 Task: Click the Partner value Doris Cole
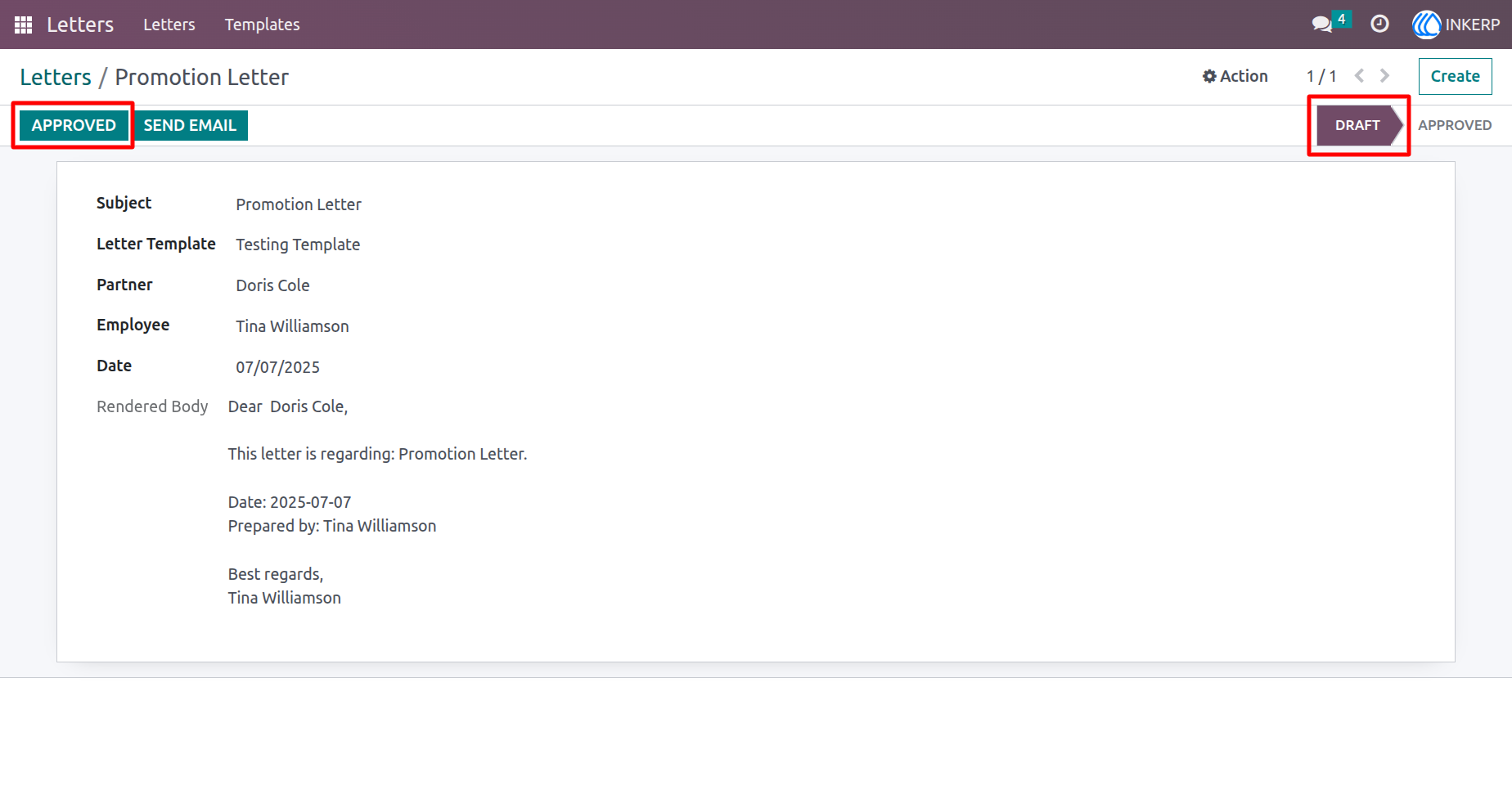[x=272, y=285]
